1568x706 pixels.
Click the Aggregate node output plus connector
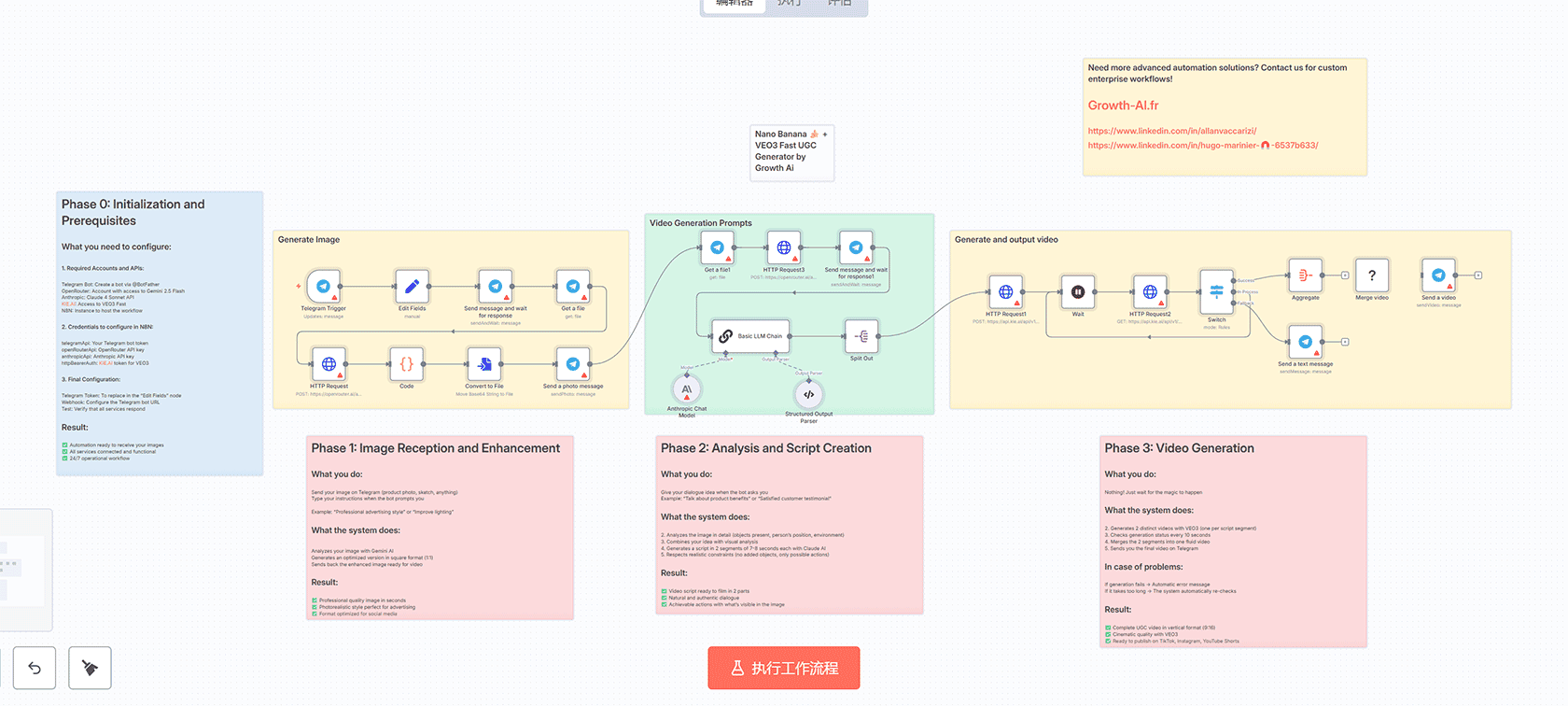pyautogui.click(x=1345, y=275)
